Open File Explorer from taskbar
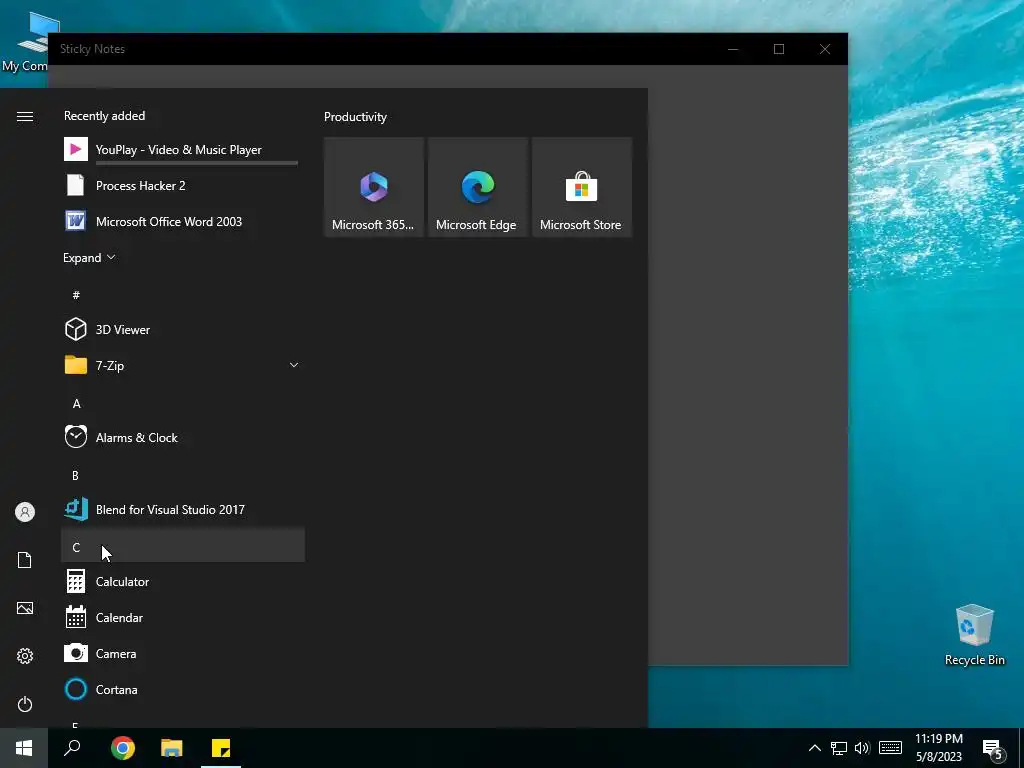 pos(172,748)
